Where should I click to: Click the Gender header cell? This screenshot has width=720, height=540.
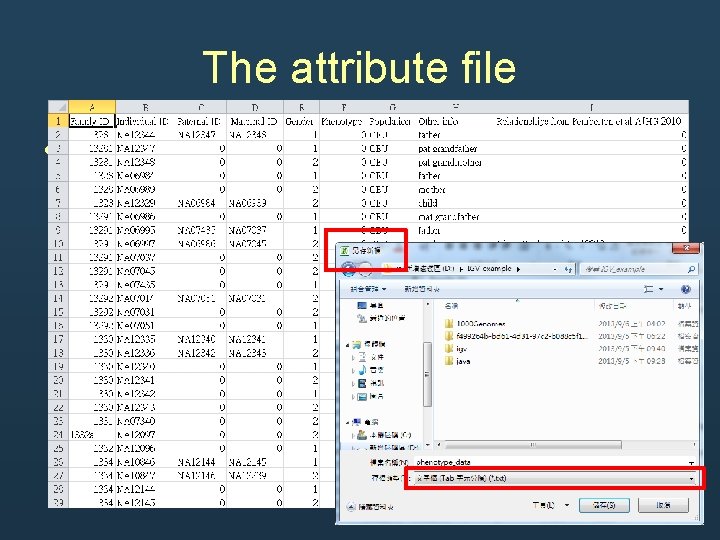(x=299, y=121)
